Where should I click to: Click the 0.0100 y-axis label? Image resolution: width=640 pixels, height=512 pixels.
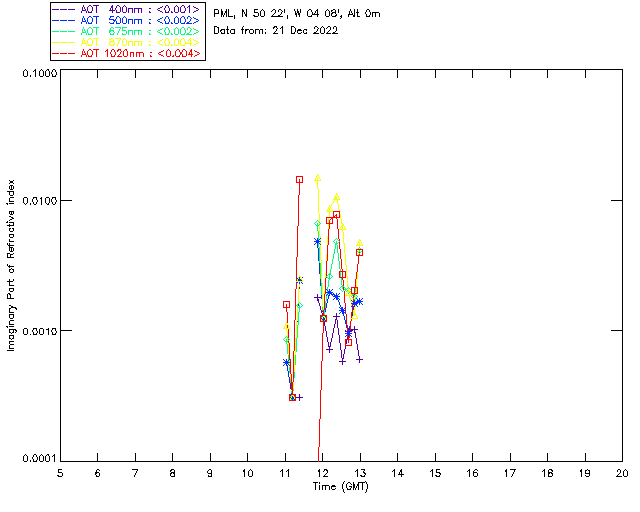pos(39,201)
